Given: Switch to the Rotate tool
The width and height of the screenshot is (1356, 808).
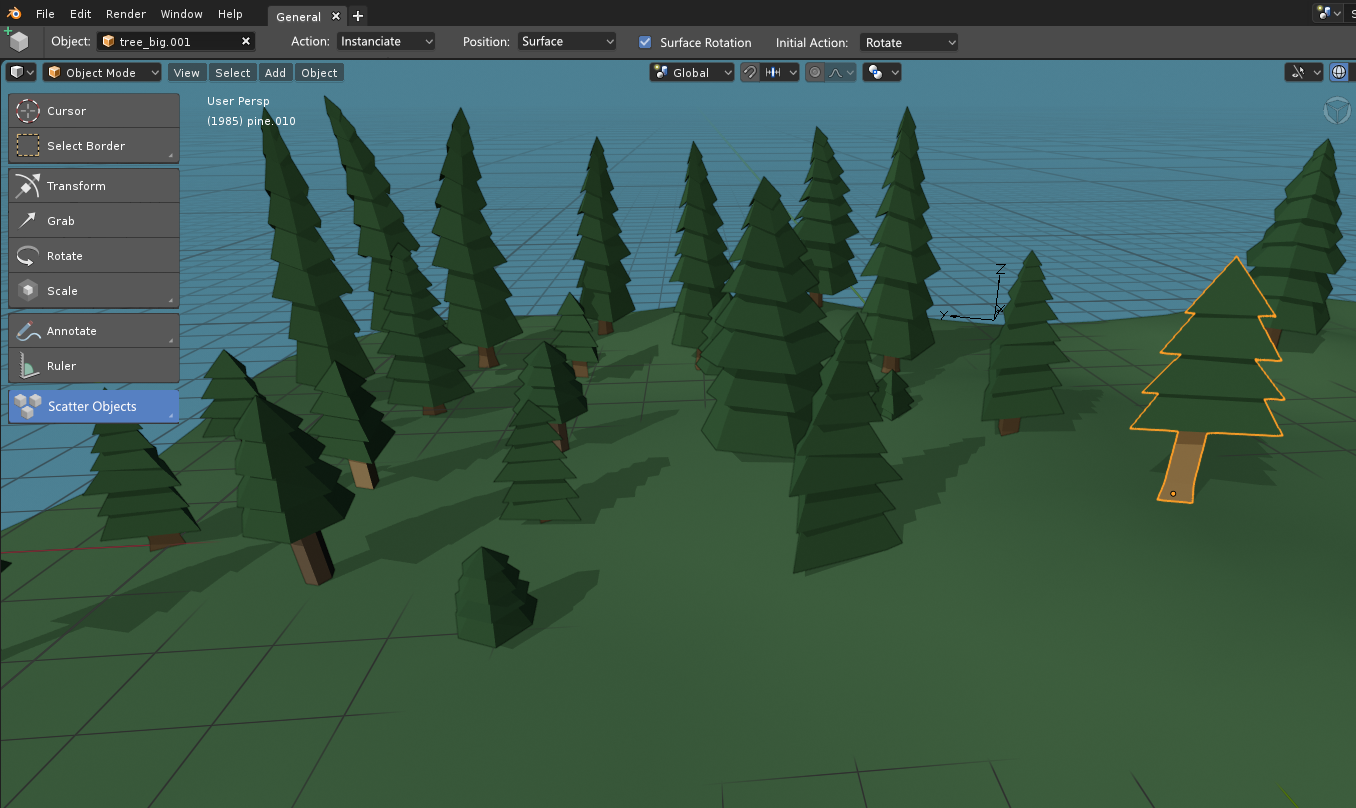Looking at the screenshot, I should point(94,256).
